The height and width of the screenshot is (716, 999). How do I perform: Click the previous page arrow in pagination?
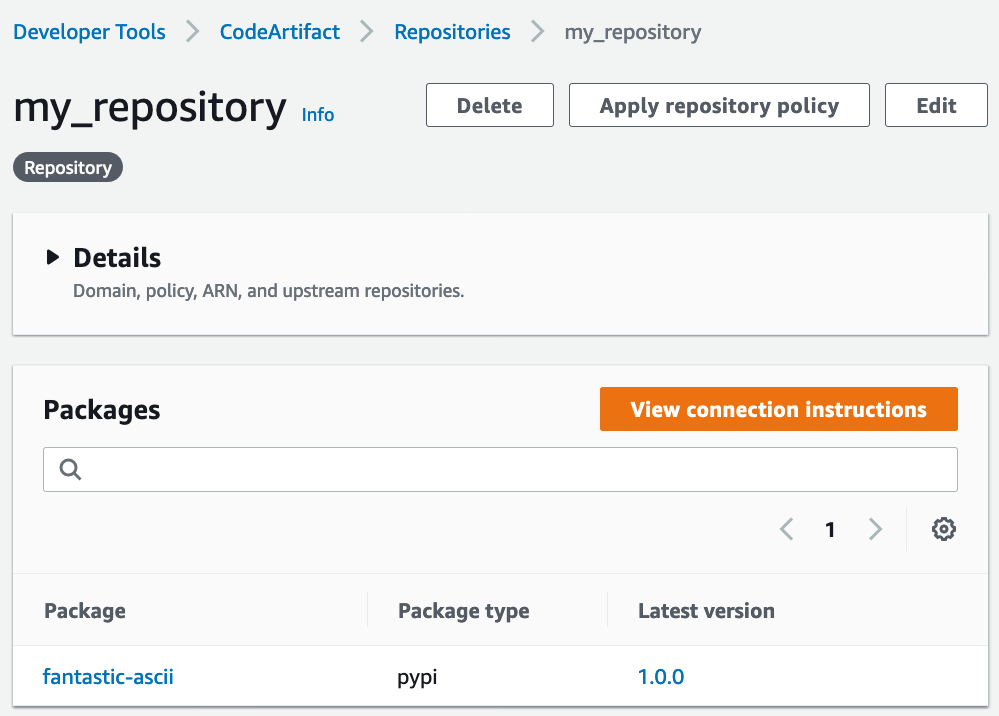(x=786, y=529)
